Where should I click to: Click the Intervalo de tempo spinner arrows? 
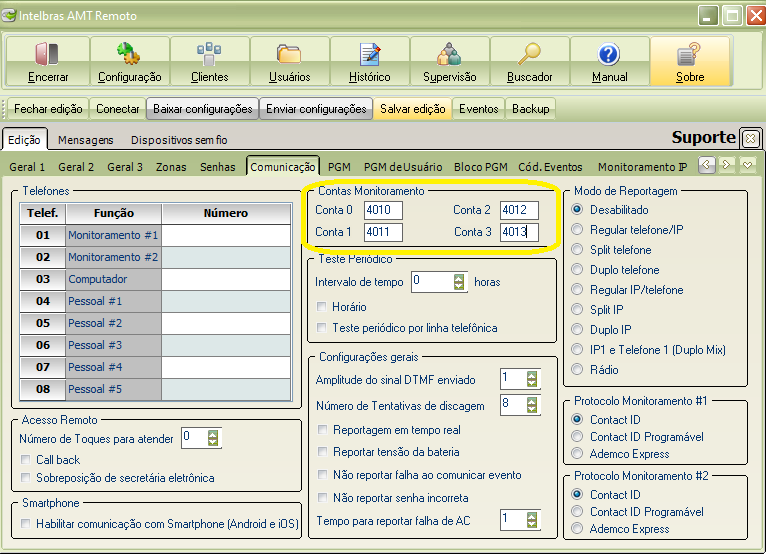pos(460,282)
